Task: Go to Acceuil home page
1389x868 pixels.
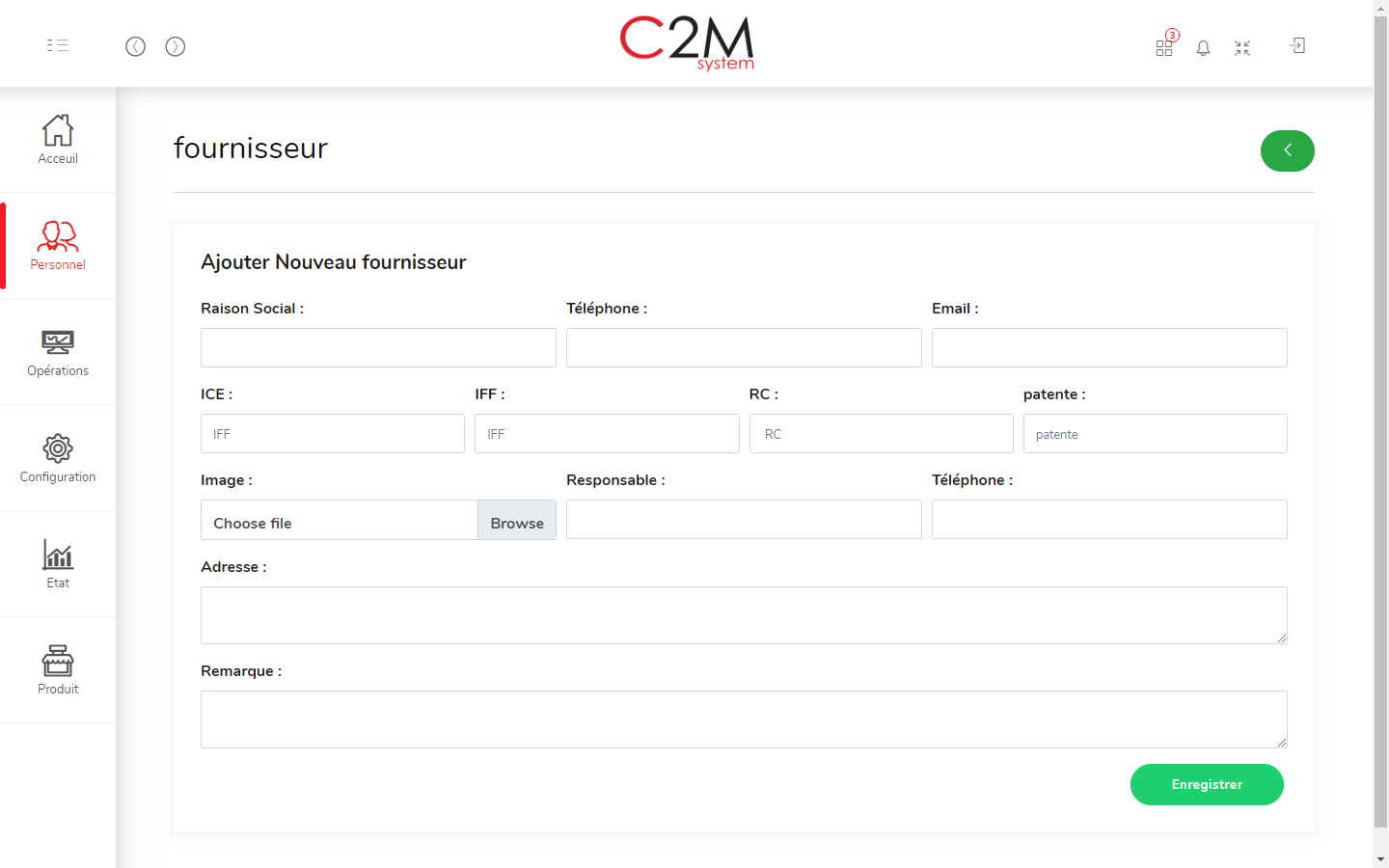Action: (x=58, y=140)
